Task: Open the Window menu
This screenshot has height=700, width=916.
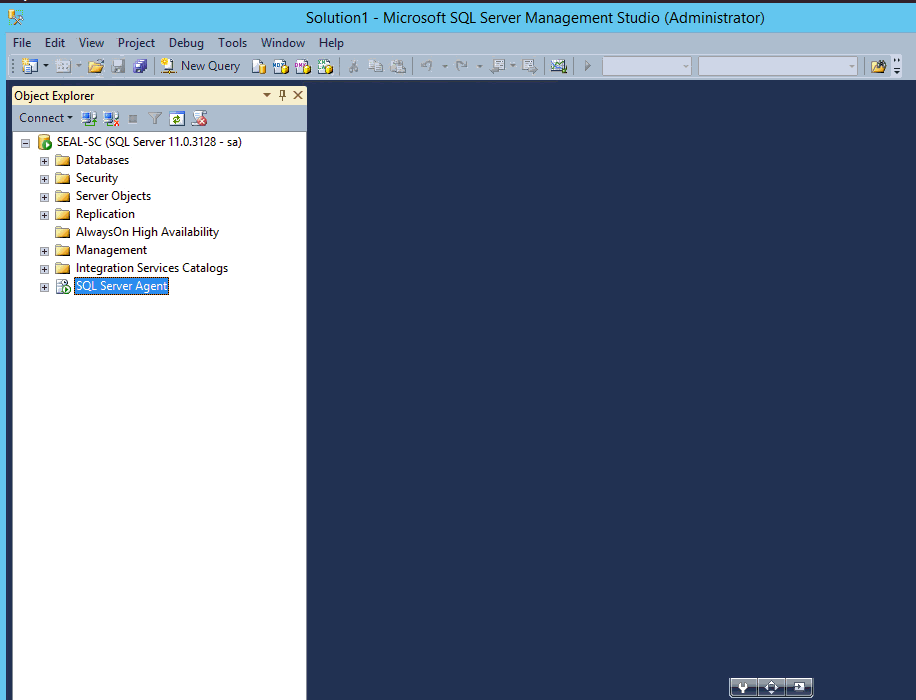Action: click(283, 43)
